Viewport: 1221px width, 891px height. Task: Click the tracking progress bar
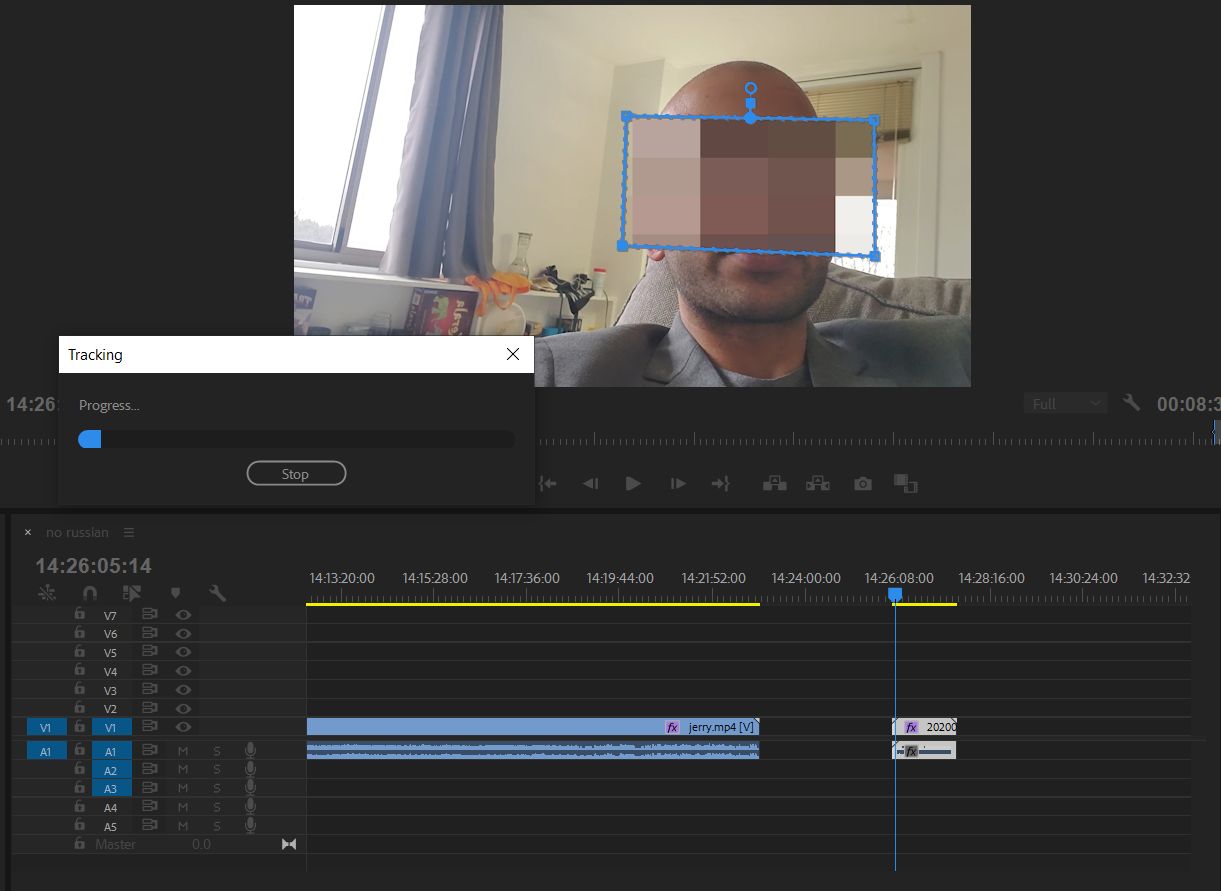pyautogui.click(x=296, y=439)
